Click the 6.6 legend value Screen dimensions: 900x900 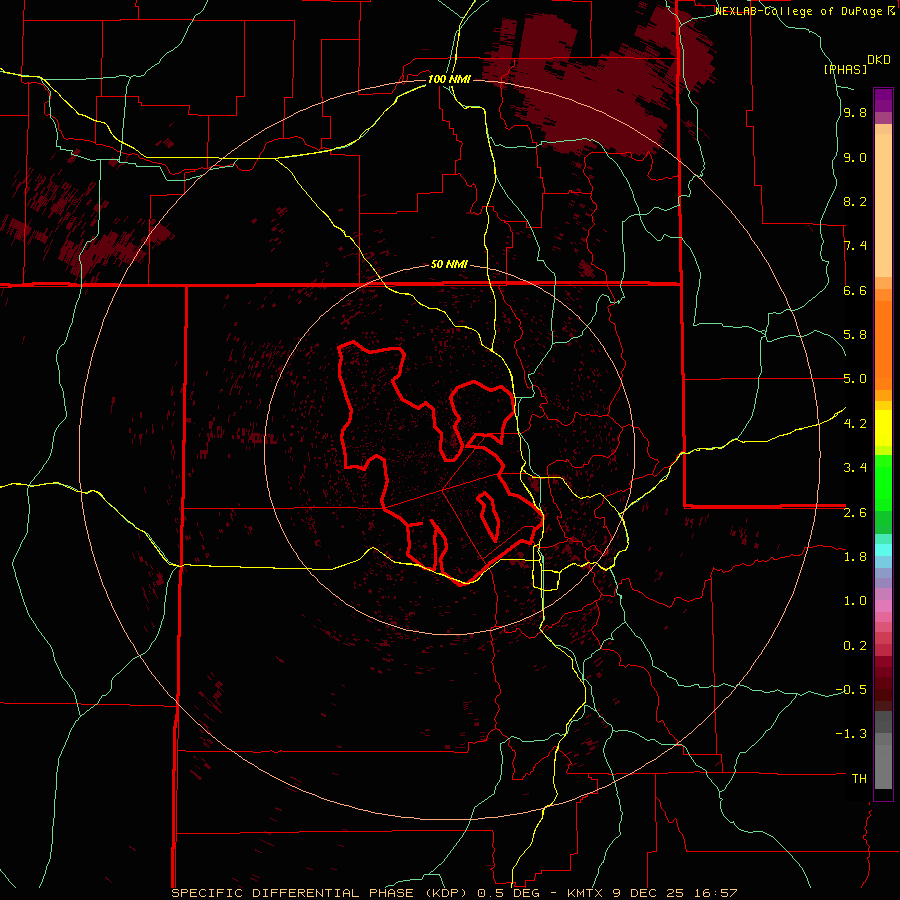point(855,290)
